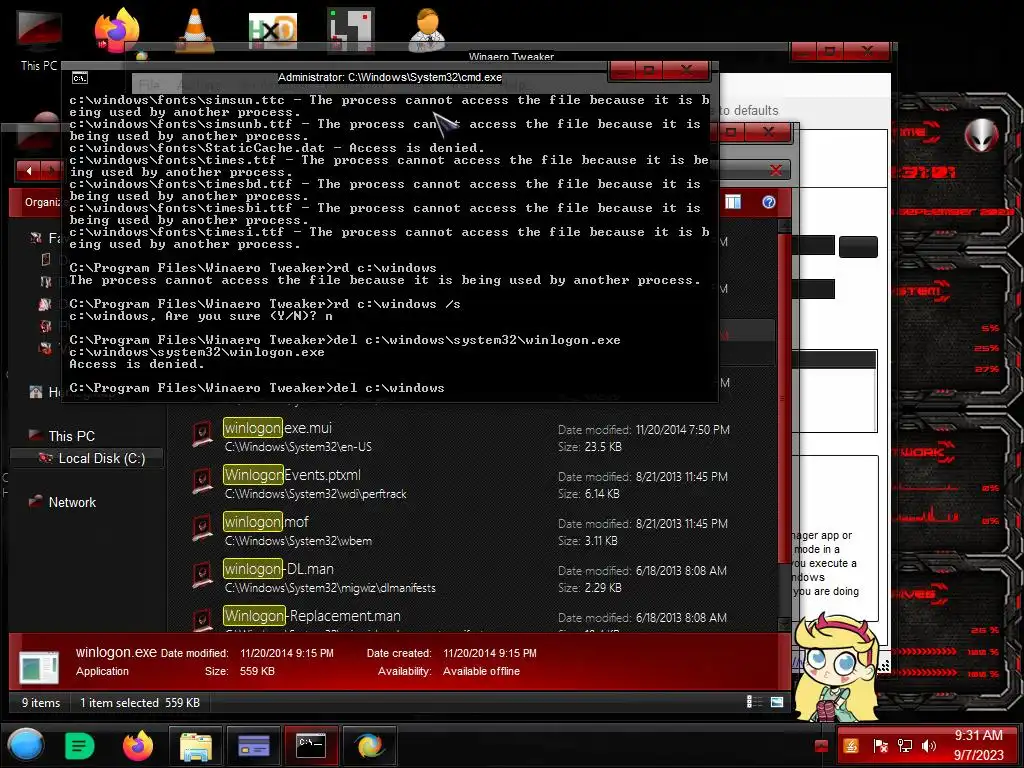Open VLC media player desktop icon

[x=195, y=30]
